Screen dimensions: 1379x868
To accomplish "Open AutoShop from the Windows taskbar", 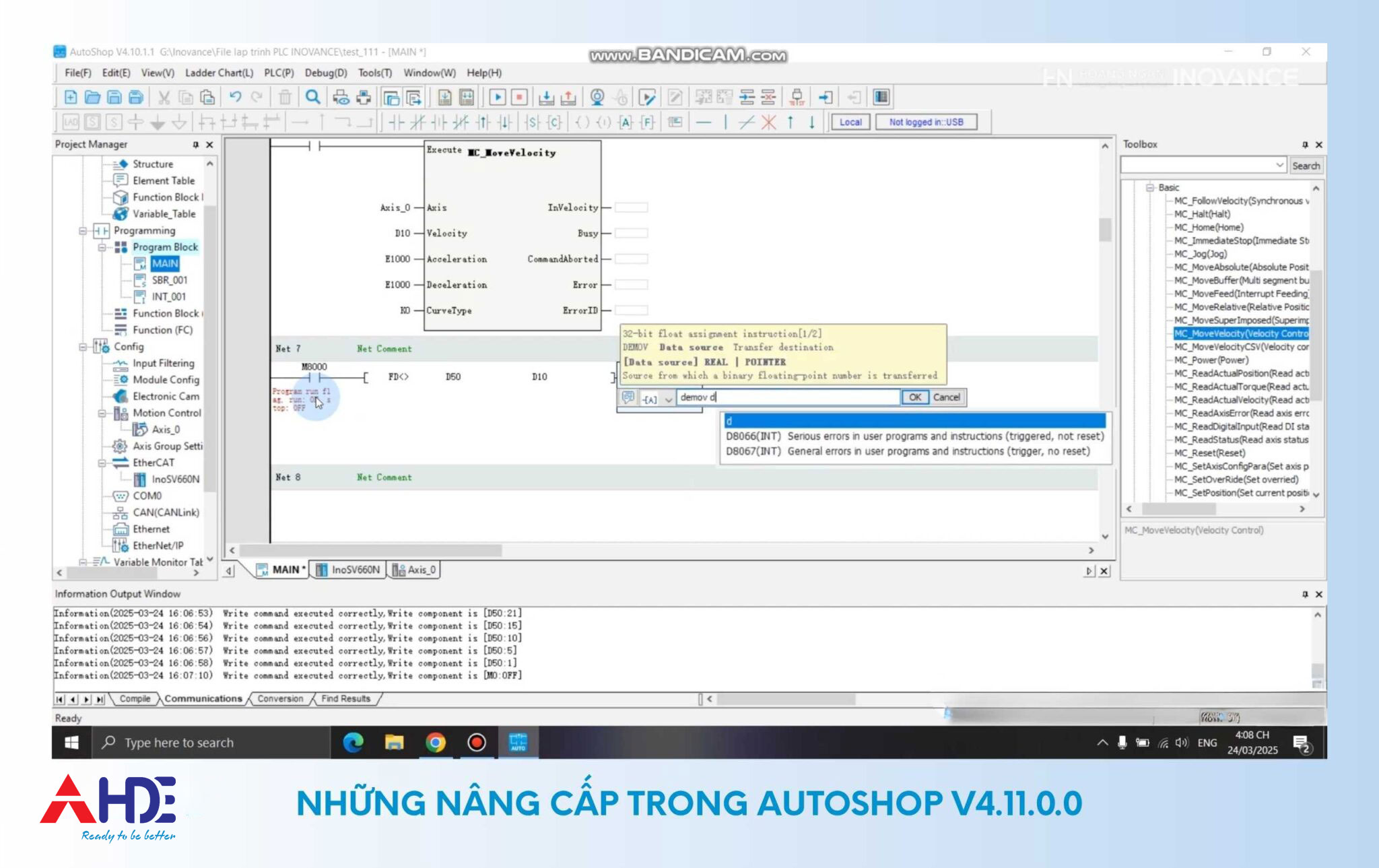I will [x=518, y=743].
